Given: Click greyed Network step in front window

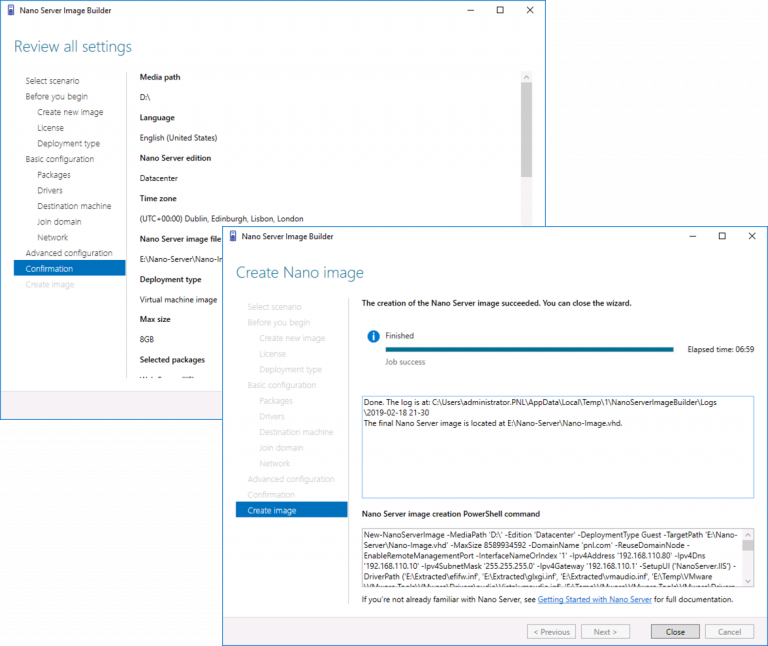Looking at the screenshot, I should 275,463.
